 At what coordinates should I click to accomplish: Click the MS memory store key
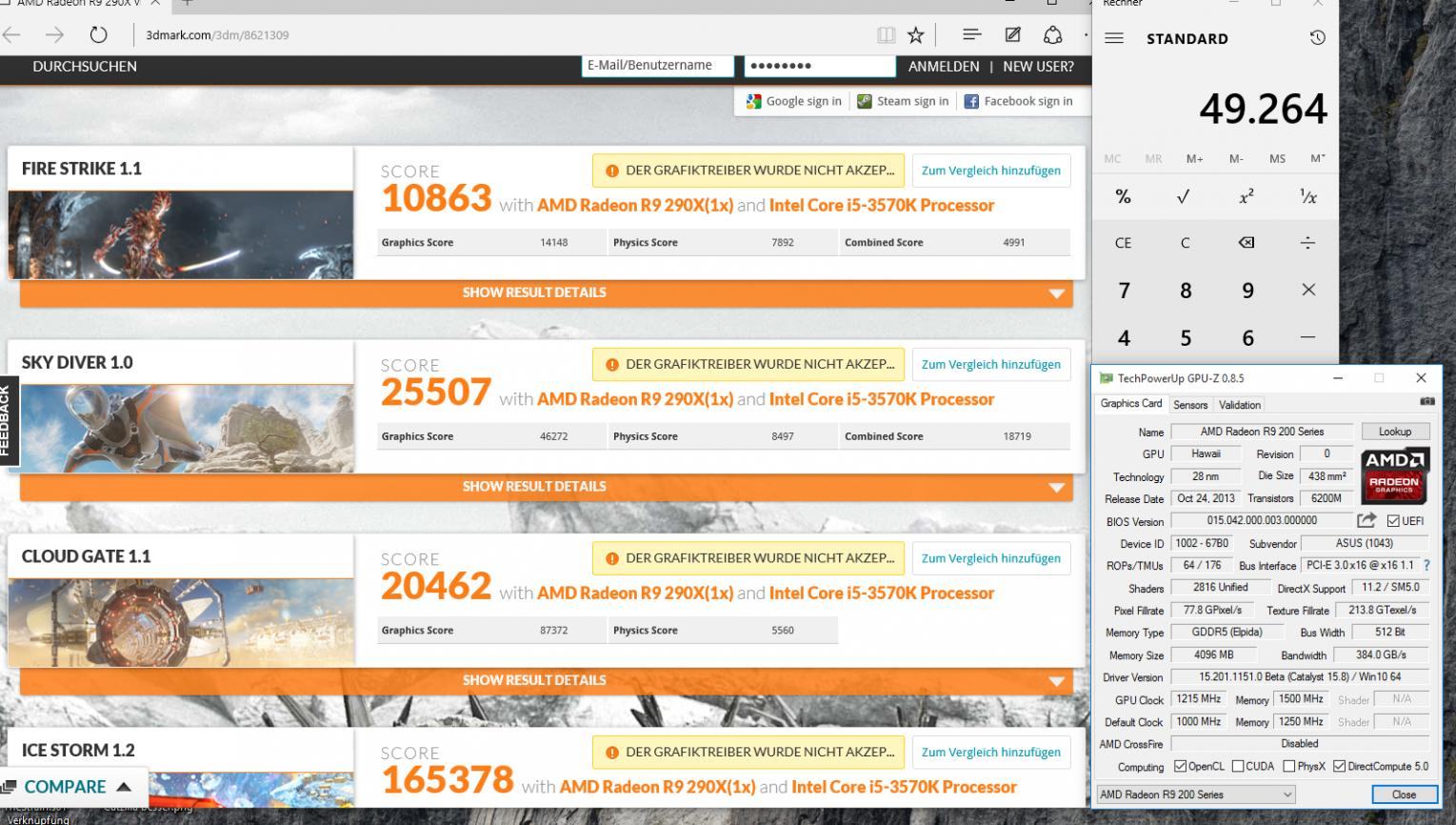click(1277, 158)
